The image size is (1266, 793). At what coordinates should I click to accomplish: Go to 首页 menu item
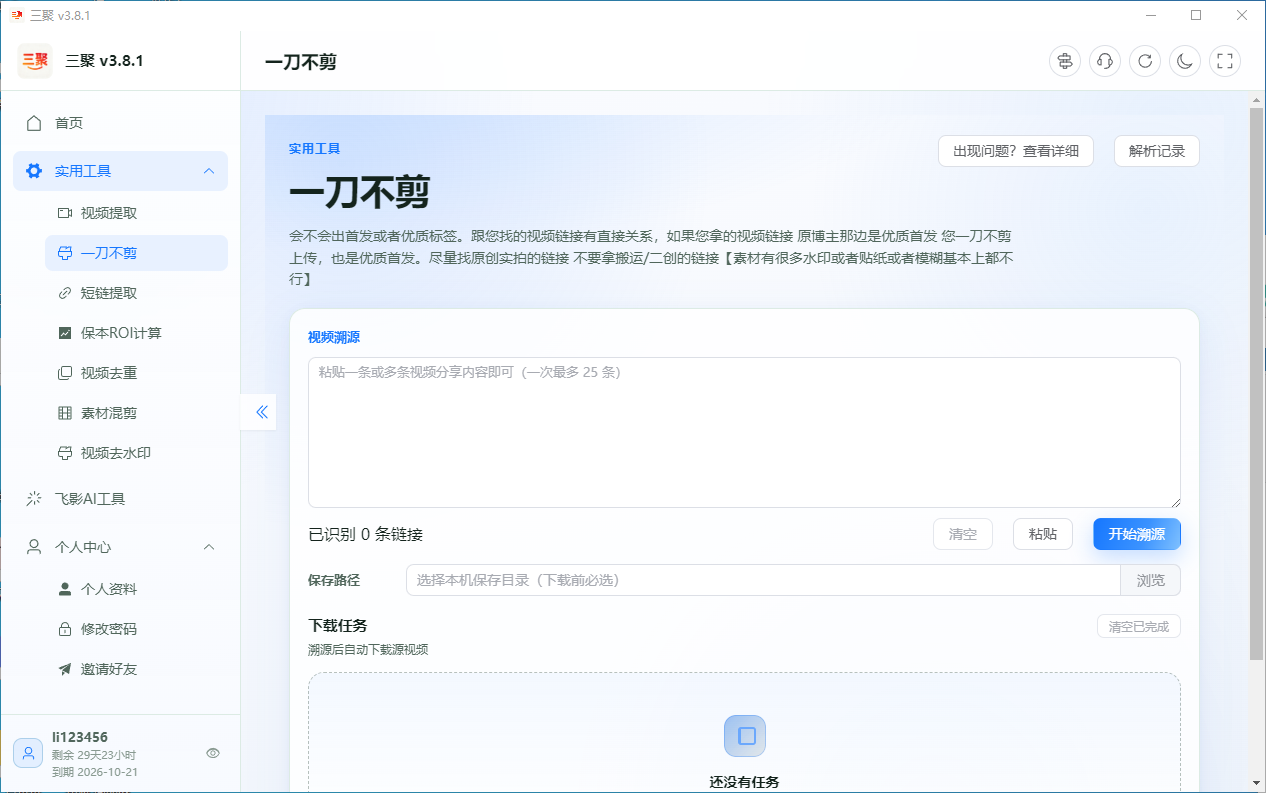[120, 123]
